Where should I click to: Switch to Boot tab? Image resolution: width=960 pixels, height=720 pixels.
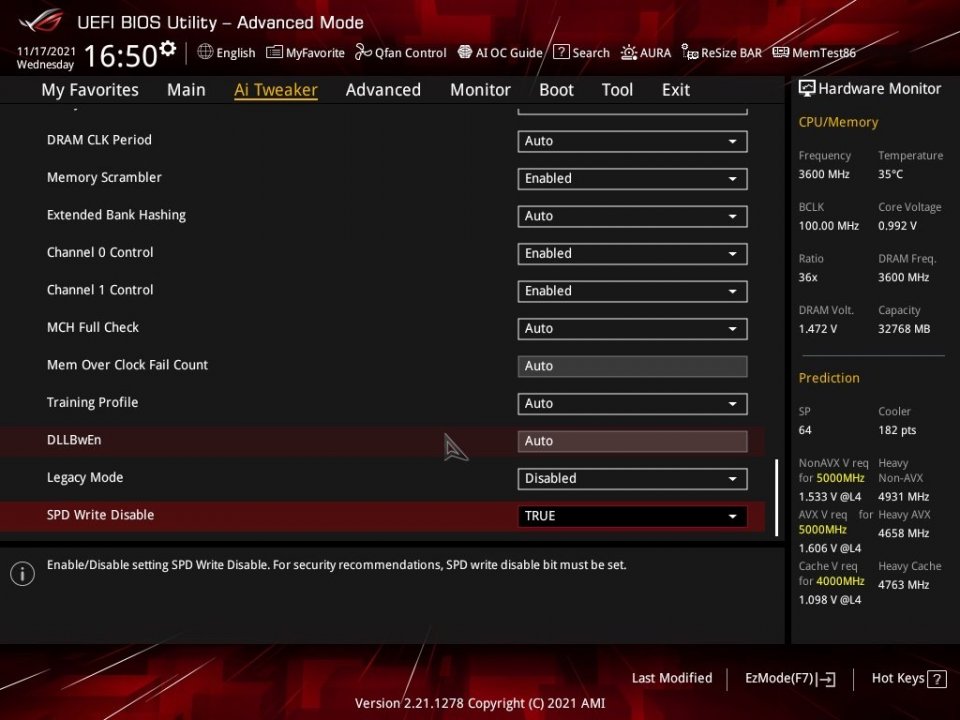coord(556,90)
